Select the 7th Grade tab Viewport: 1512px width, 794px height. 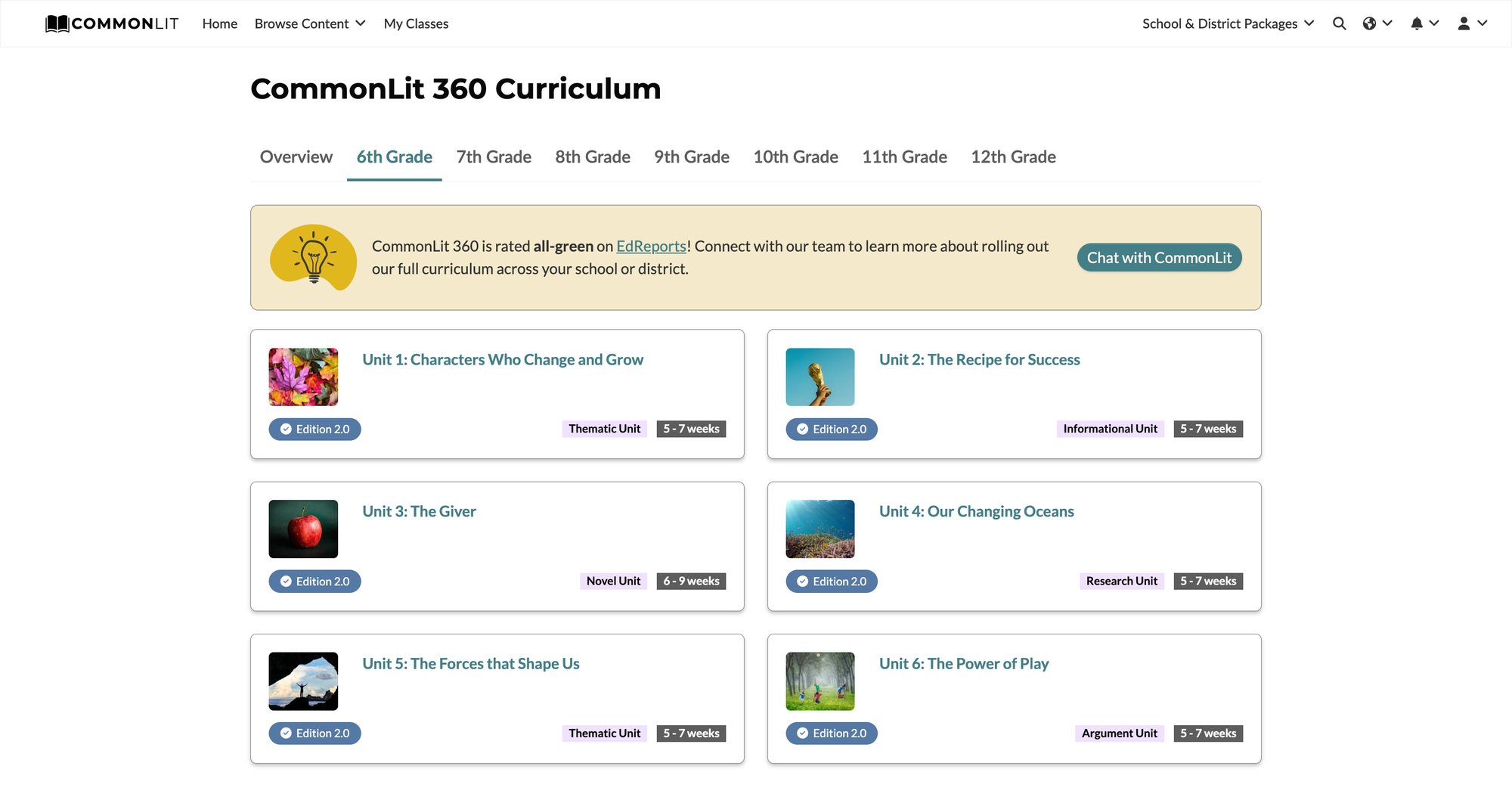[494, 157]
